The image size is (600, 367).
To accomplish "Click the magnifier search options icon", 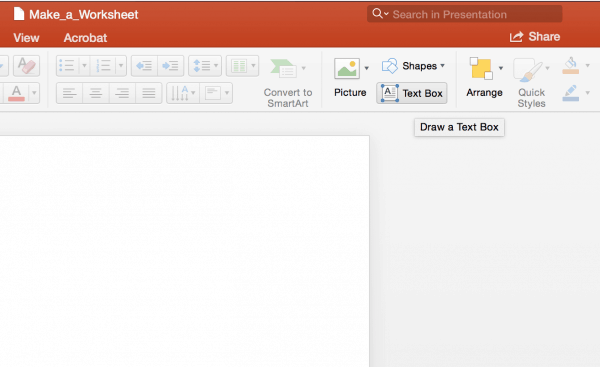I will tap(380, 14).
